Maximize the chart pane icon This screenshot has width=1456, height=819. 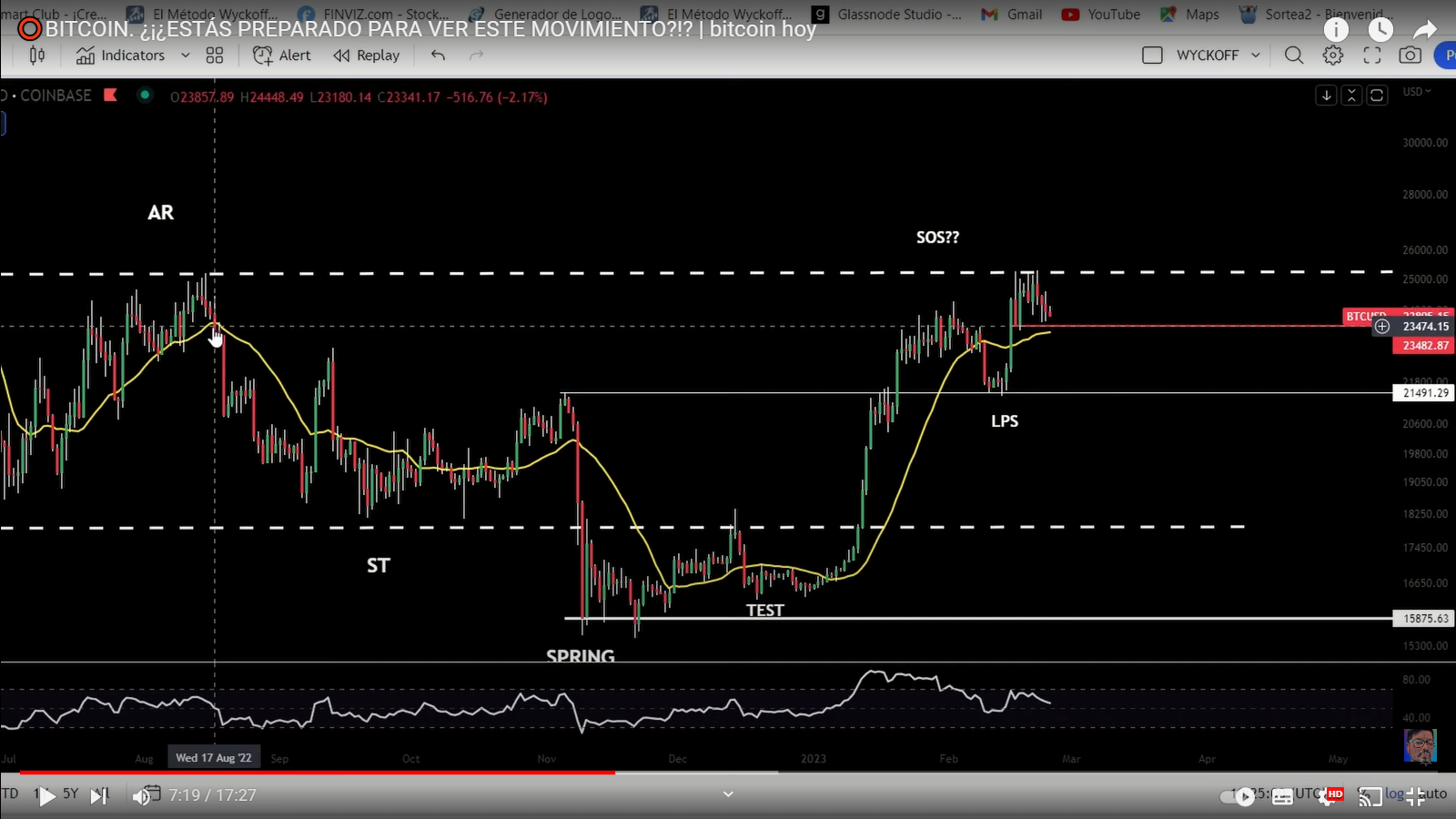pyautogui.click(x=1377, y=96)
